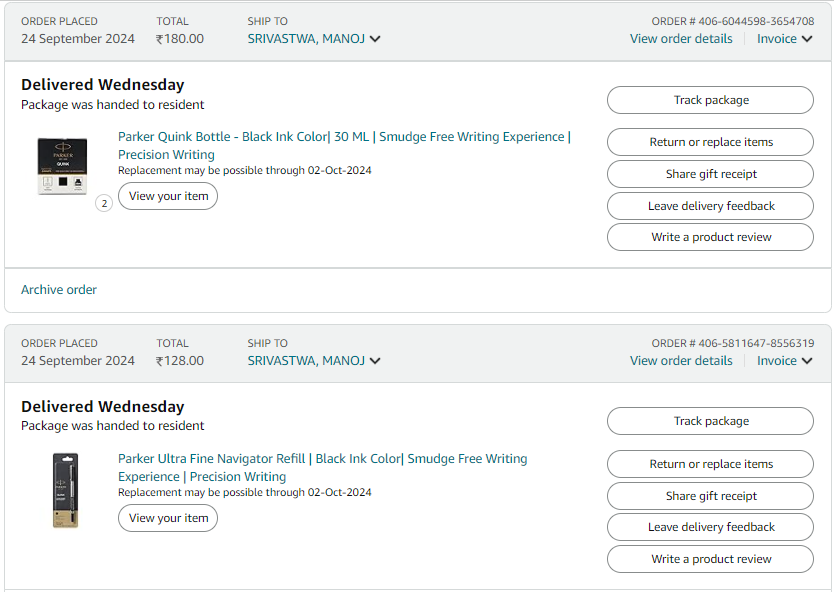Archive the Parker Quink Bottle order

[x=59, y=290]
